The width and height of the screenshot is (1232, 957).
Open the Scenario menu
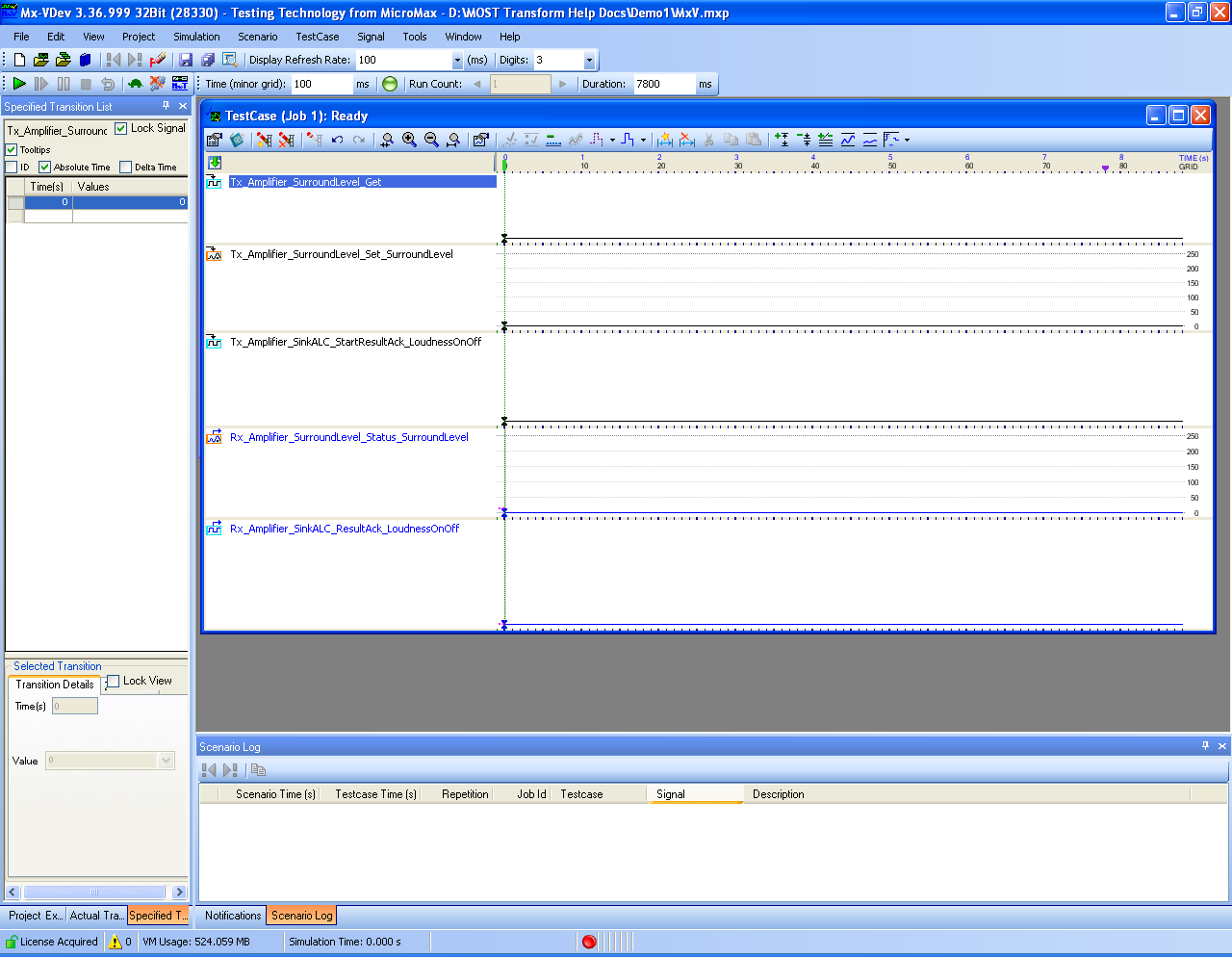258,37
